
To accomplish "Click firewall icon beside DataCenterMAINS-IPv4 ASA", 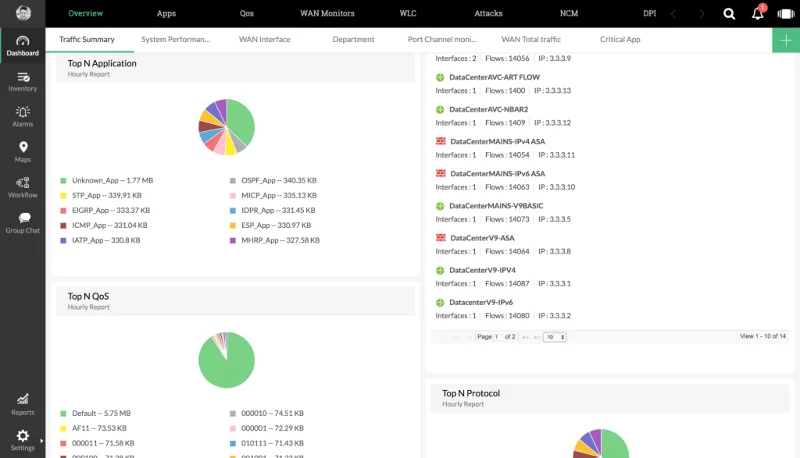I will 441,141.
